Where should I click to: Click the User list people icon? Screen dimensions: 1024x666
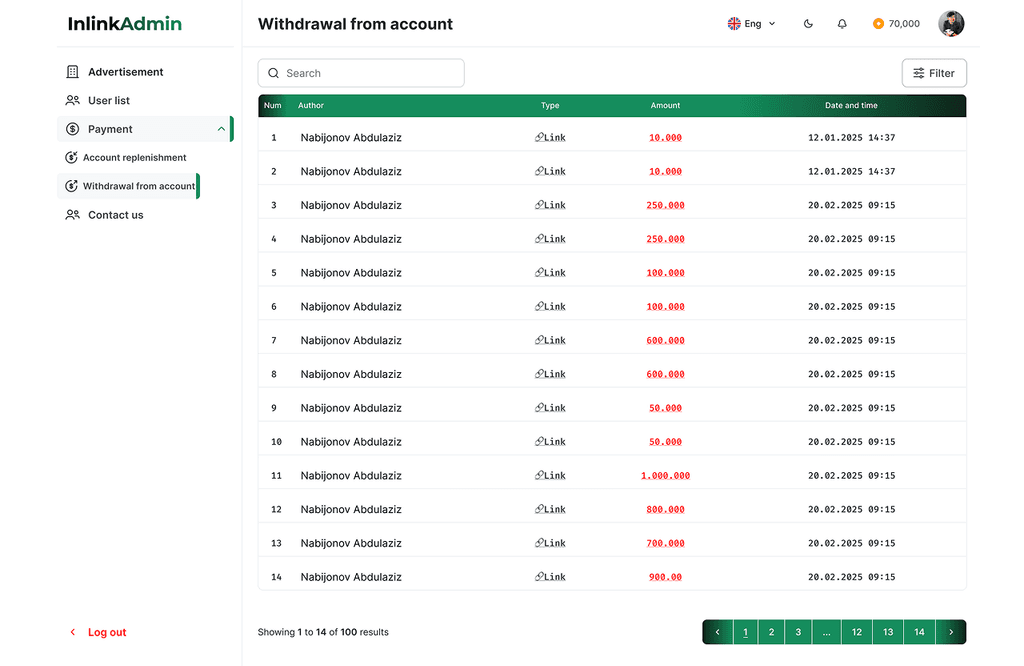click(x=72, y=101)
